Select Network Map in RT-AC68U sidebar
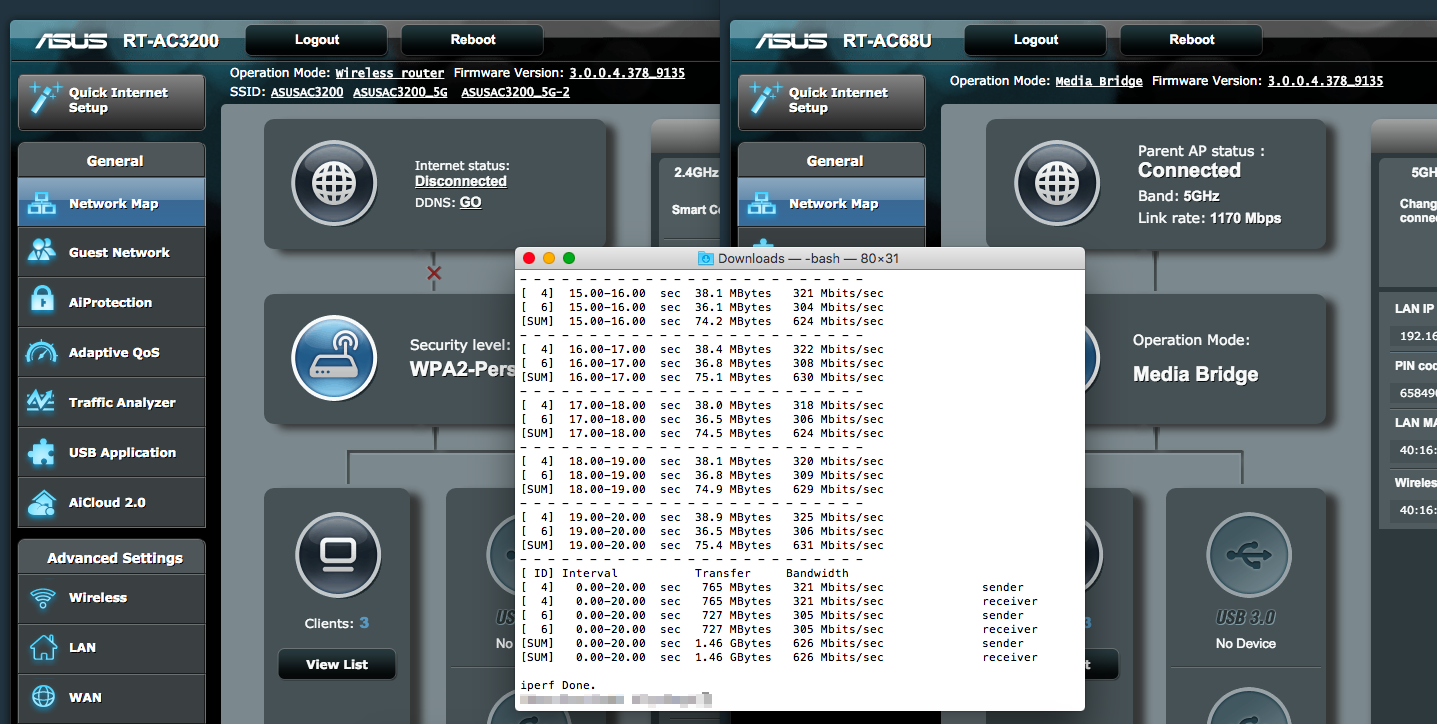The width and height of the screenshot is (1437, 724). coord(832,203)
